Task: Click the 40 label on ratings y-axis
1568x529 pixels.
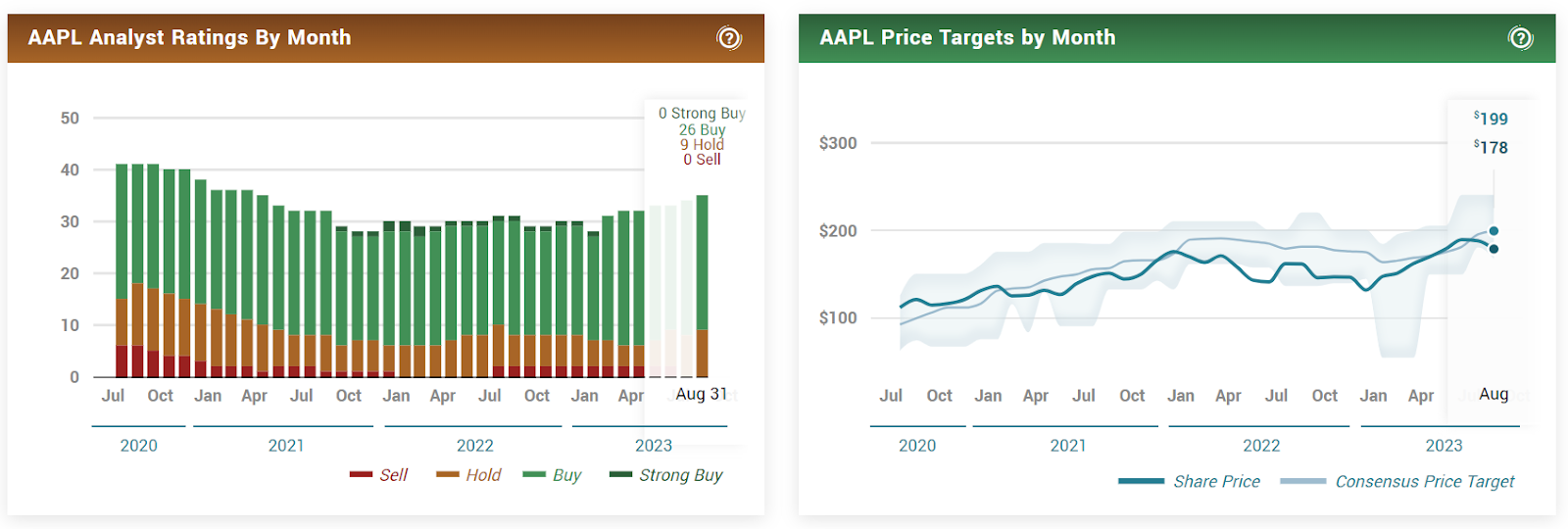Action: 70,169
